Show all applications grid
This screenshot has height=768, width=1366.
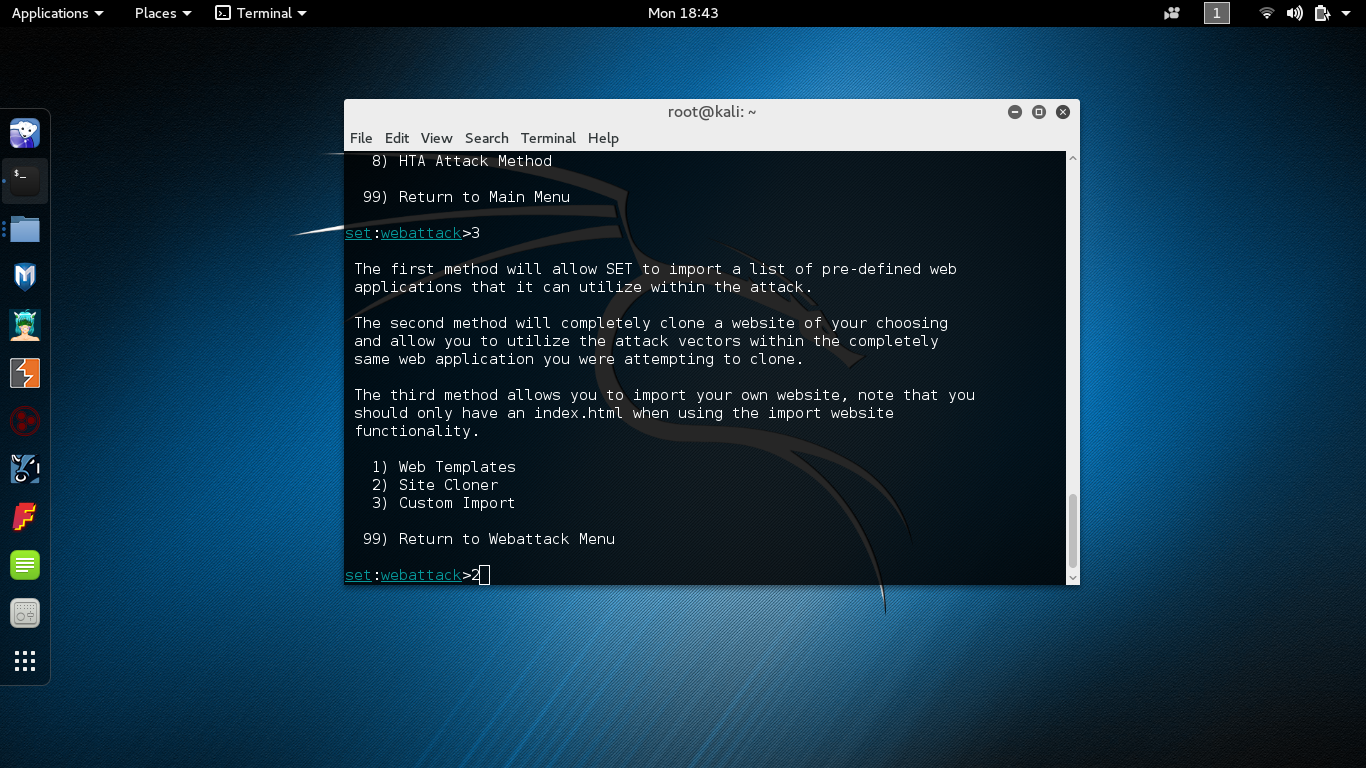point(25,661)
